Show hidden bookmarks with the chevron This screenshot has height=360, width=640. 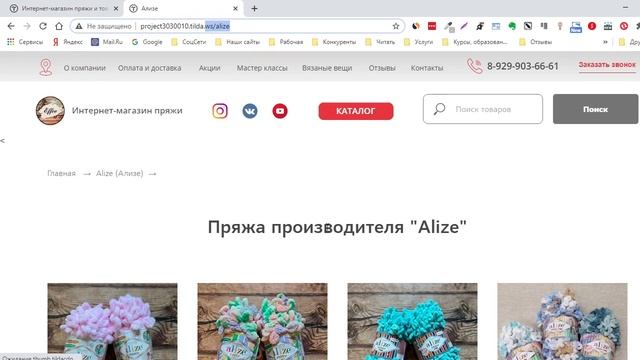pyautogui.click(x=605, y=42)
